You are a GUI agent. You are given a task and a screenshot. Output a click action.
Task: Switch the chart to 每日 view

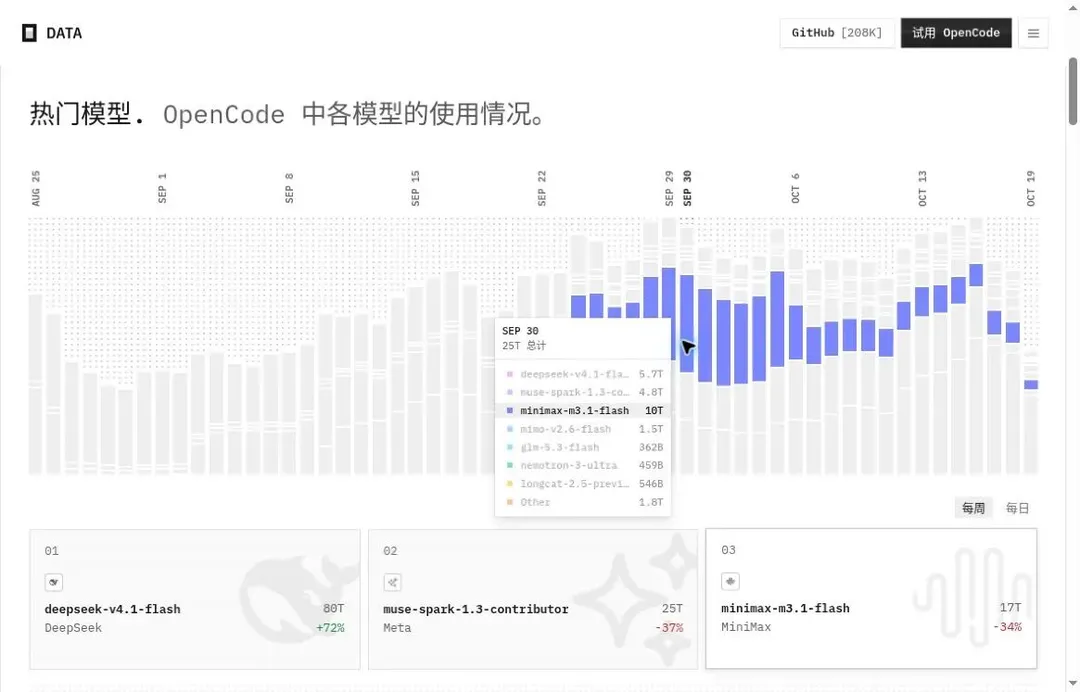tap(1017, 508)
